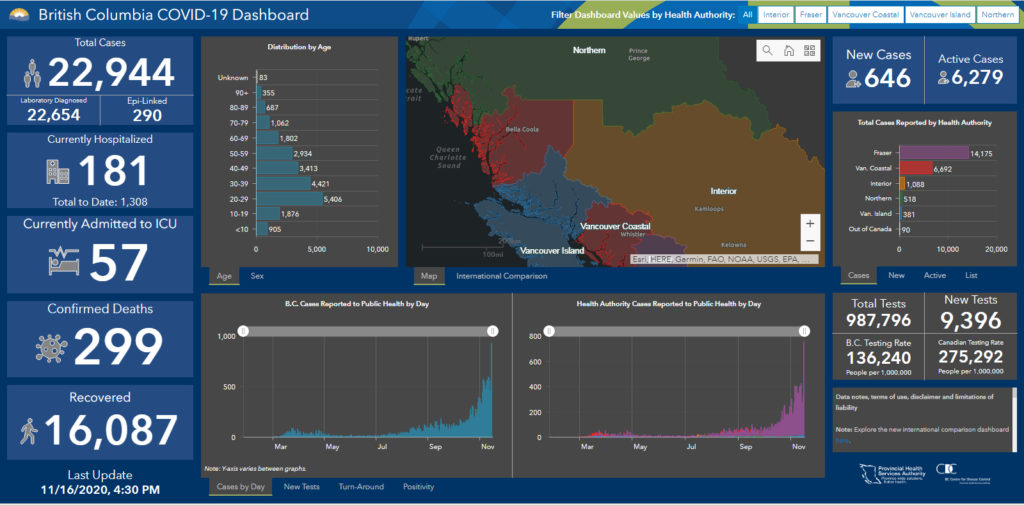Show the Active cases tab
The width and height of the screenshot is (1024, 506).
[934, 275]
